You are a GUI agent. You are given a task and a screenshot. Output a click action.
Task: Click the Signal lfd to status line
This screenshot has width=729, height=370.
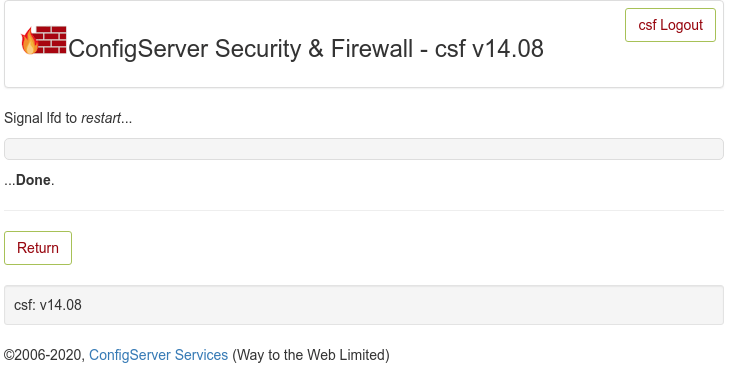click(x=68, y=118)
